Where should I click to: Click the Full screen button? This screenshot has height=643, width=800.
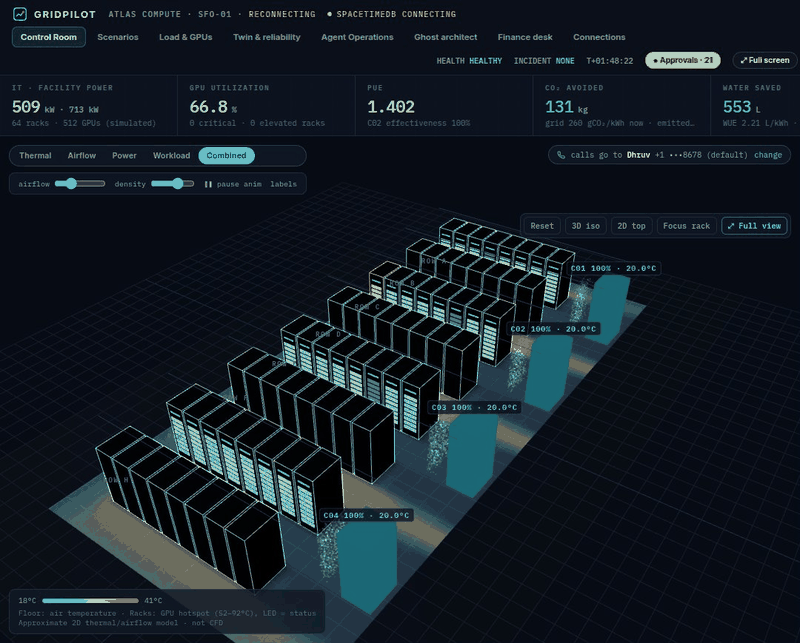[x=765, y=60]
